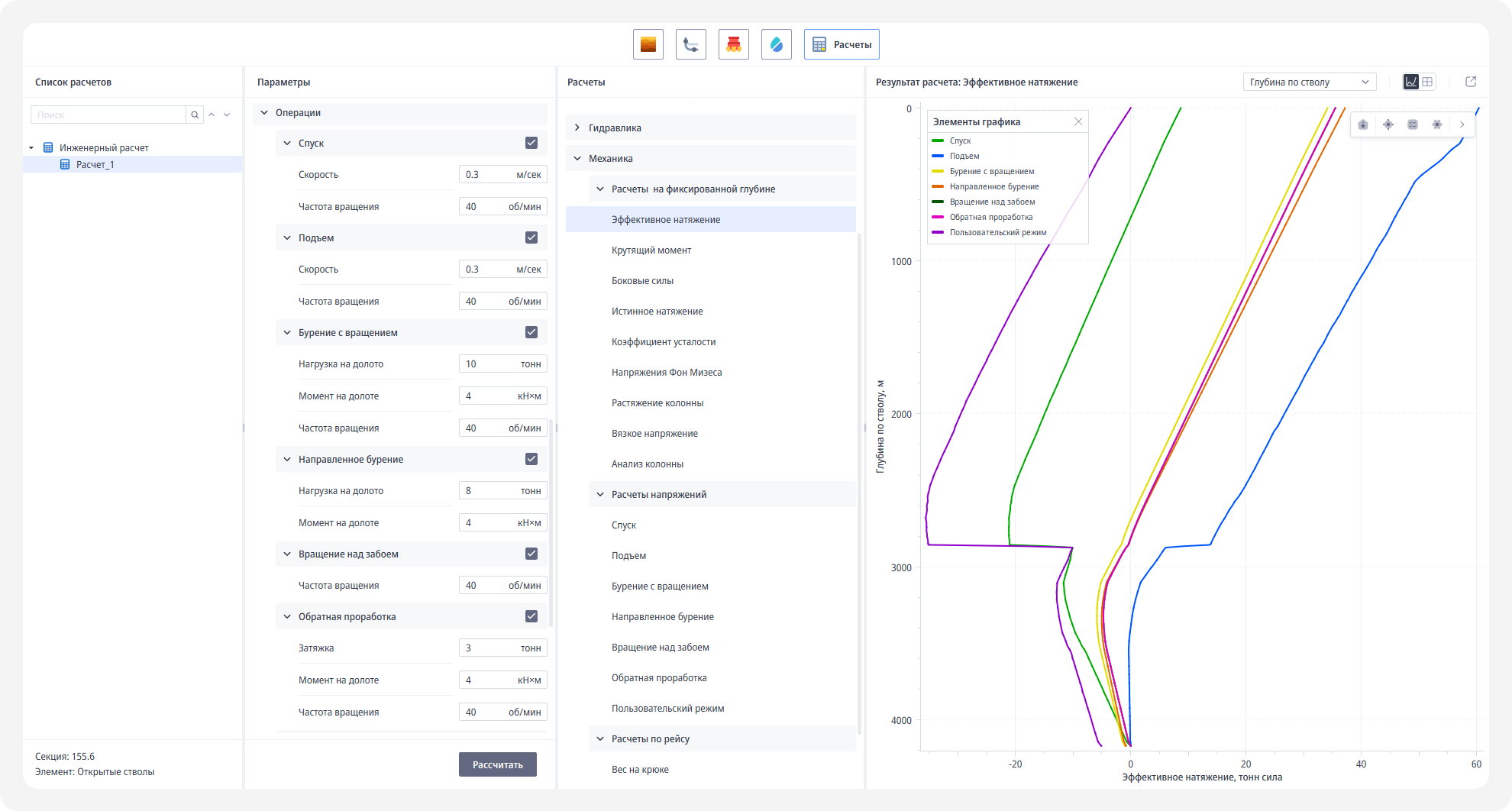The width and height of the screenshot is (1512, 811).
Task: Click the Поиск search field
Action: 108,115
